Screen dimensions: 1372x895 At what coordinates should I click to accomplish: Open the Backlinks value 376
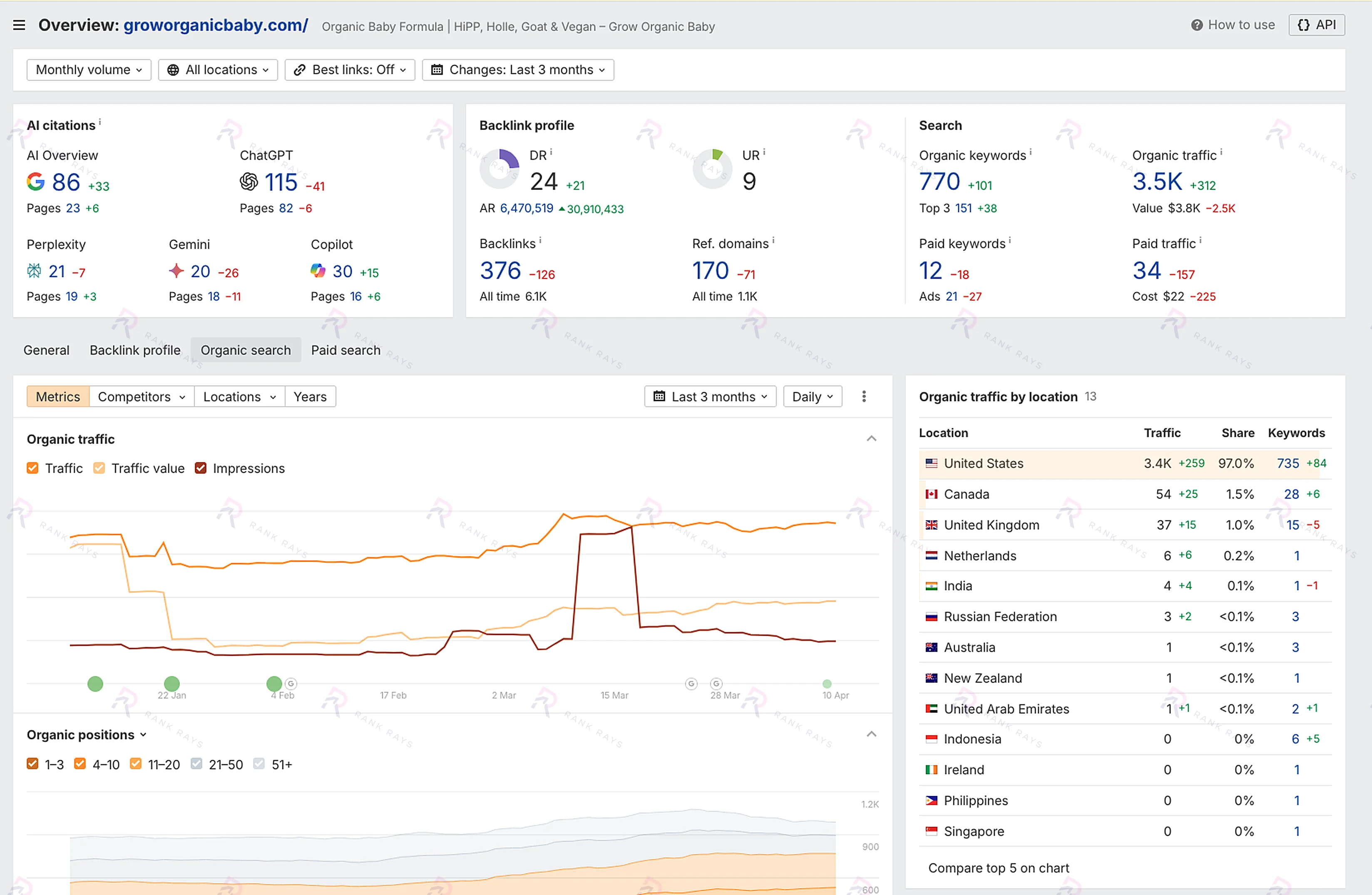(500, 271)
